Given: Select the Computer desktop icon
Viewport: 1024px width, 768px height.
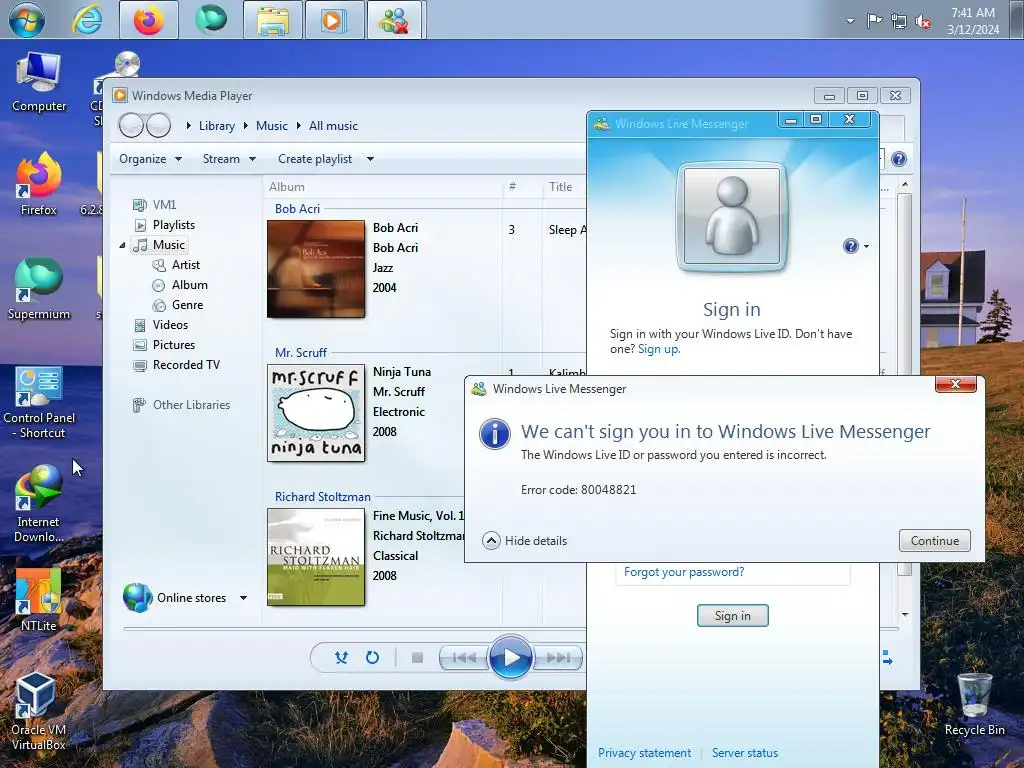Looking at the screenshot, I should (39, 82).
